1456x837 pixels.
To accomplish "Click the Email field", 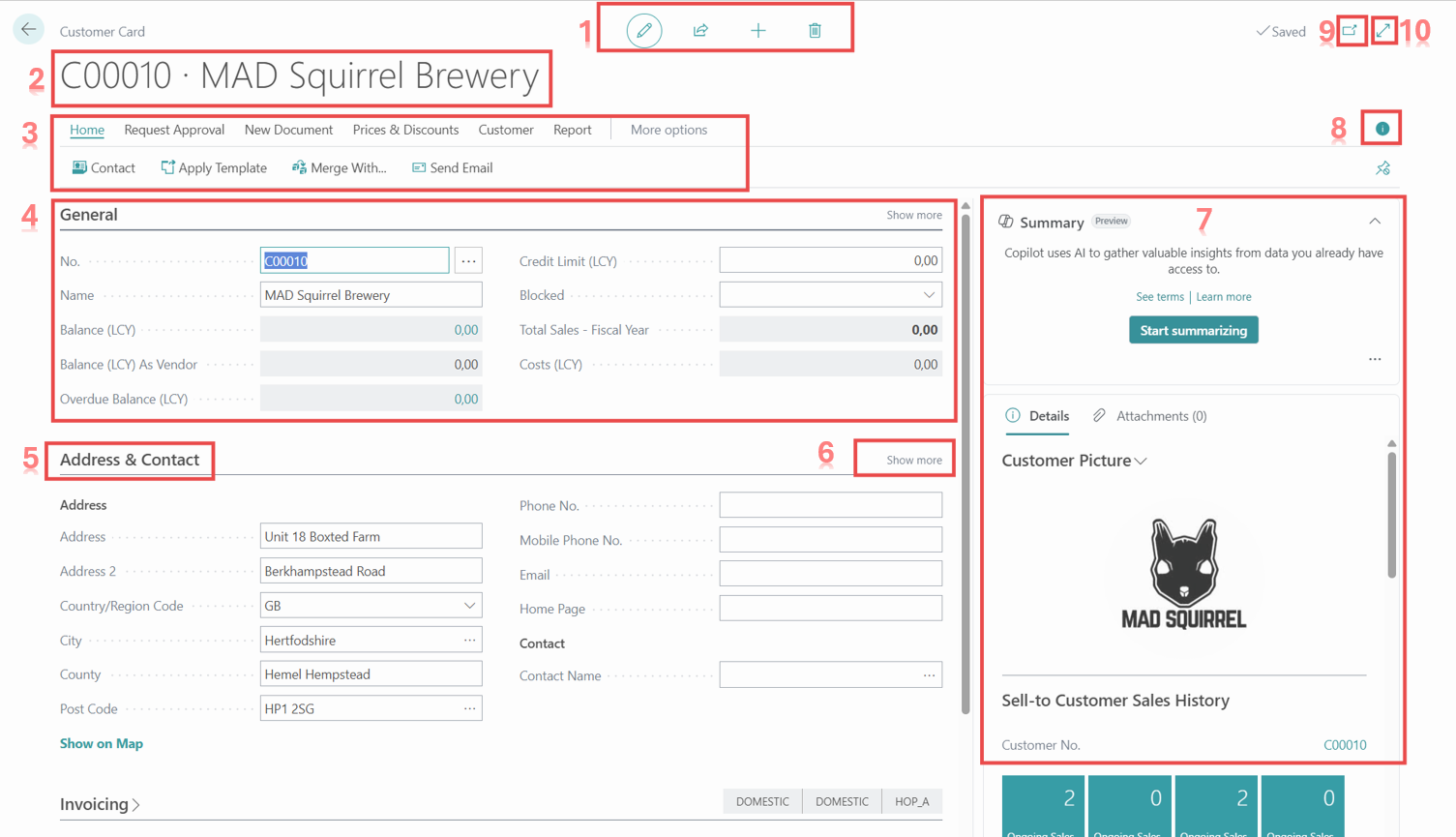I will tap(831, 574).
